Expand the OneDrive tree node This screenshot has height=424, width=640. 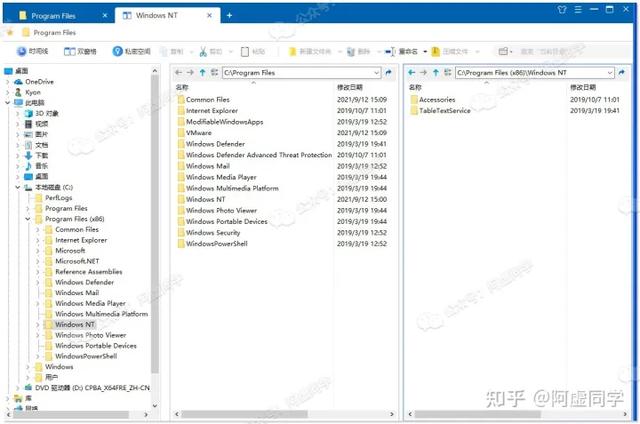pyautogui.click(x=8, y=82)
